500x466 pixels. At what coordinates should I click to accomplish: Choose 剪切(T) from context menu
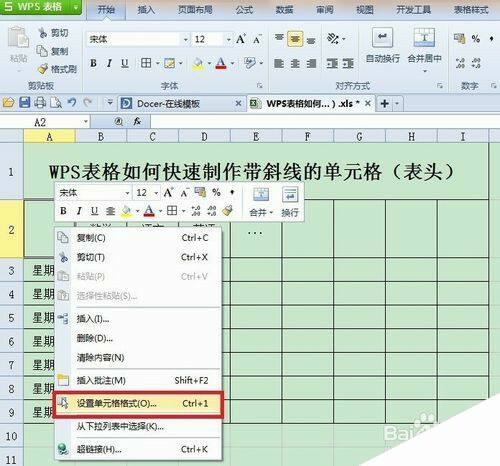point(138,257)
